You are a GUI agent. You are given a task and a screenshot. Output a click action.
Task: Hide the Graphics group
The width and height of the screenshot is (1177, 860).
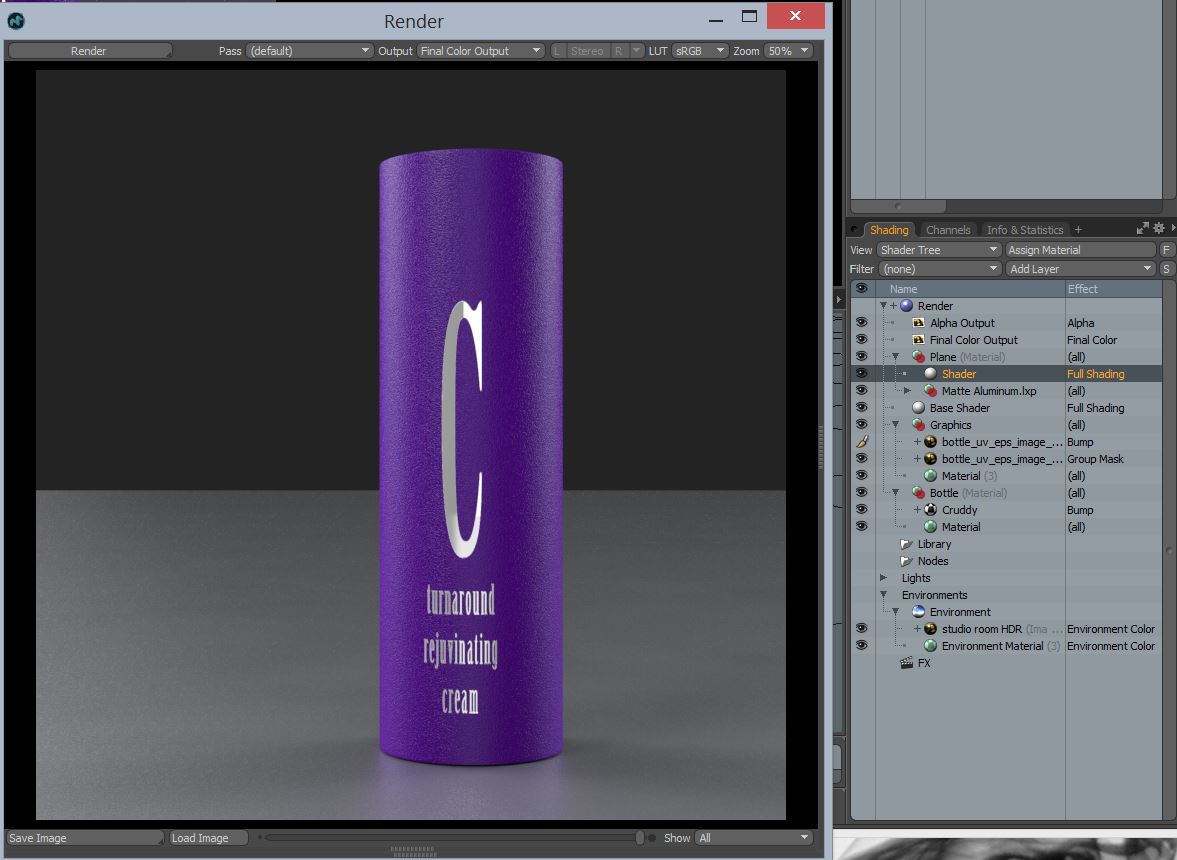click(x=862, y=425)
